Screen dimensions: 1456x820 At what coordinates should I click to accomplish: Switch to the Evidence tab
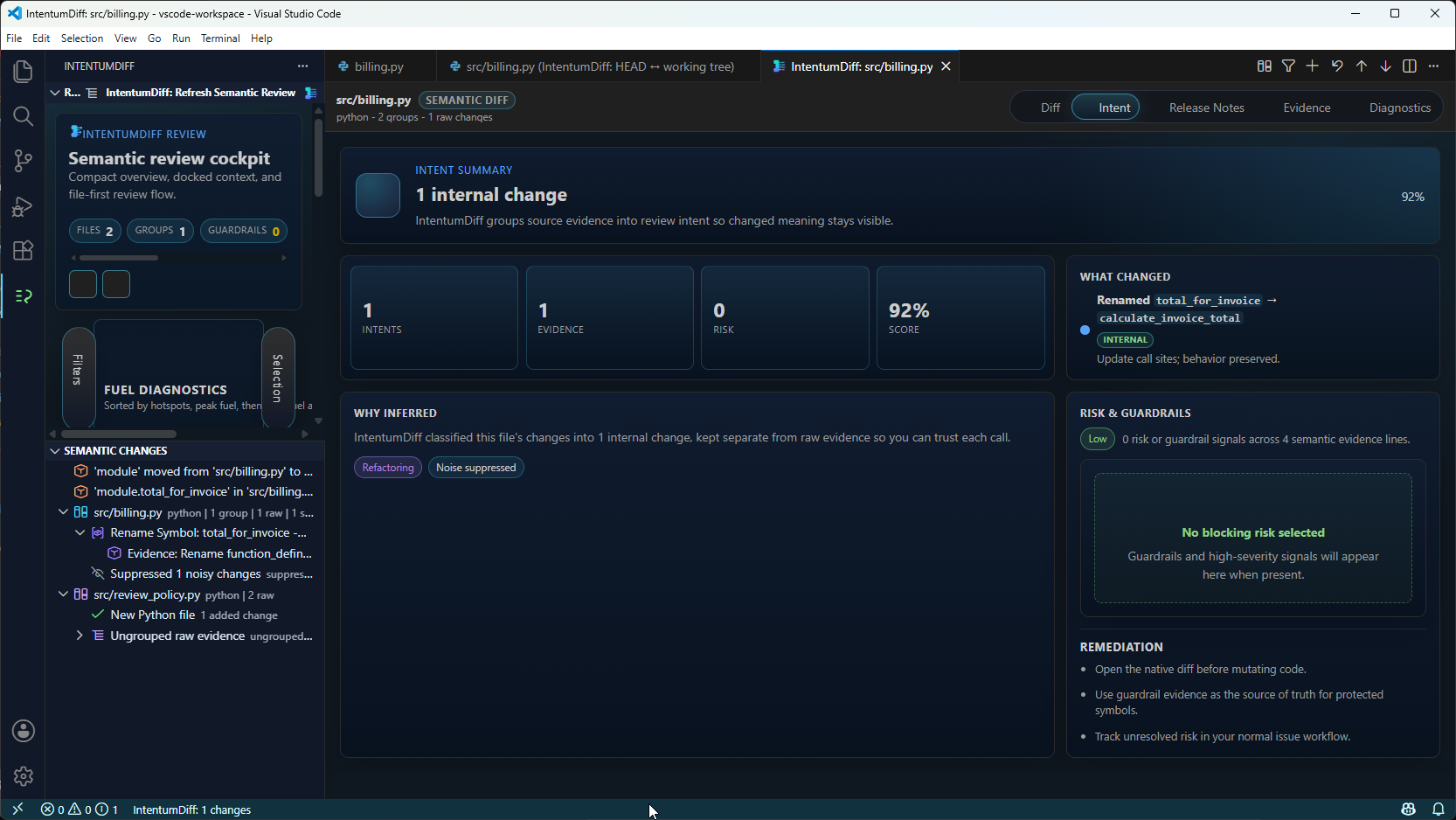tap(1307, 108)
